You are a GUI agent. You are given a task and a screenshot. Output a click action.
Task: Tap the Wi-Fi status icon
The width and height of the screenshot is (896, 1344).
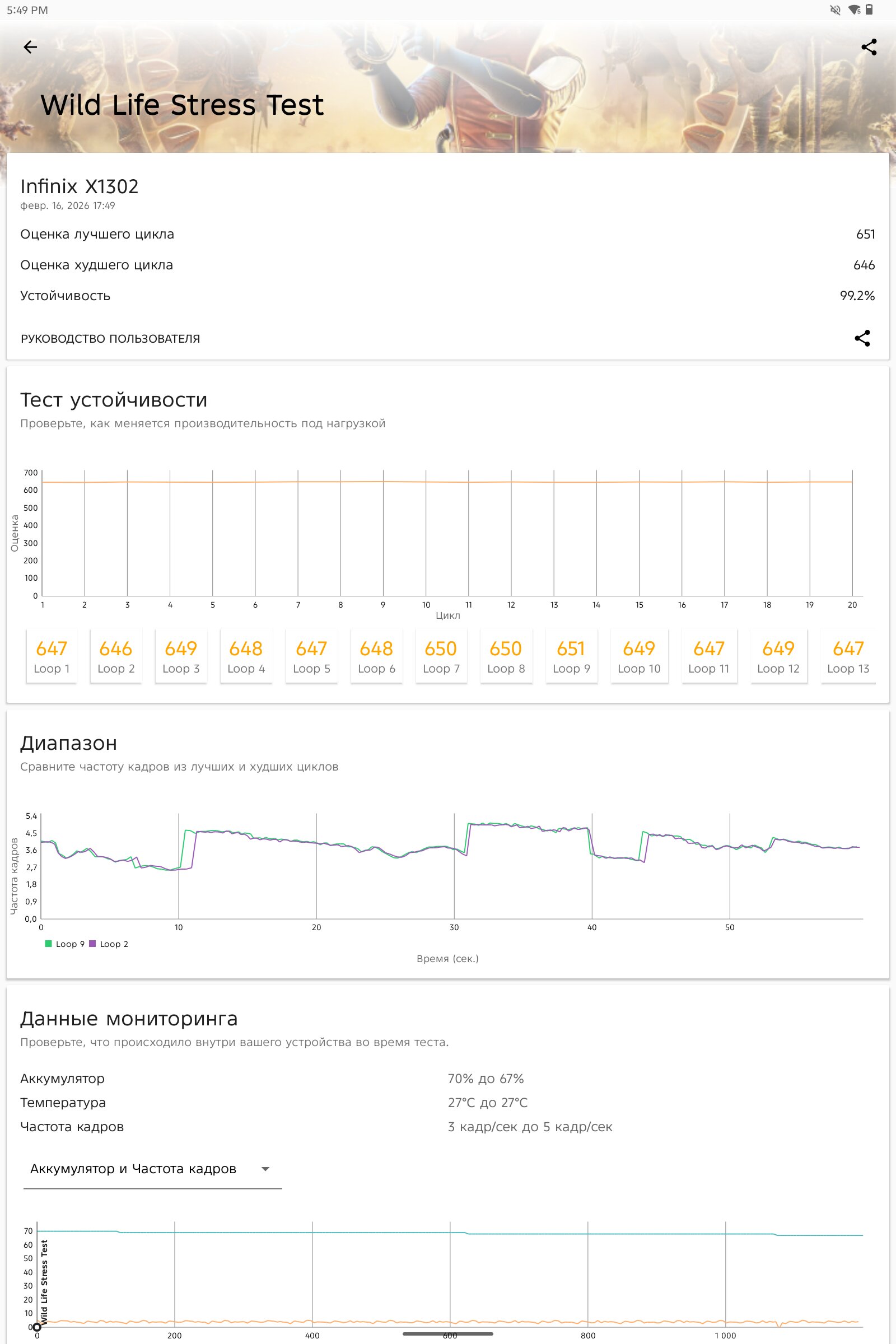coord(853,10)
